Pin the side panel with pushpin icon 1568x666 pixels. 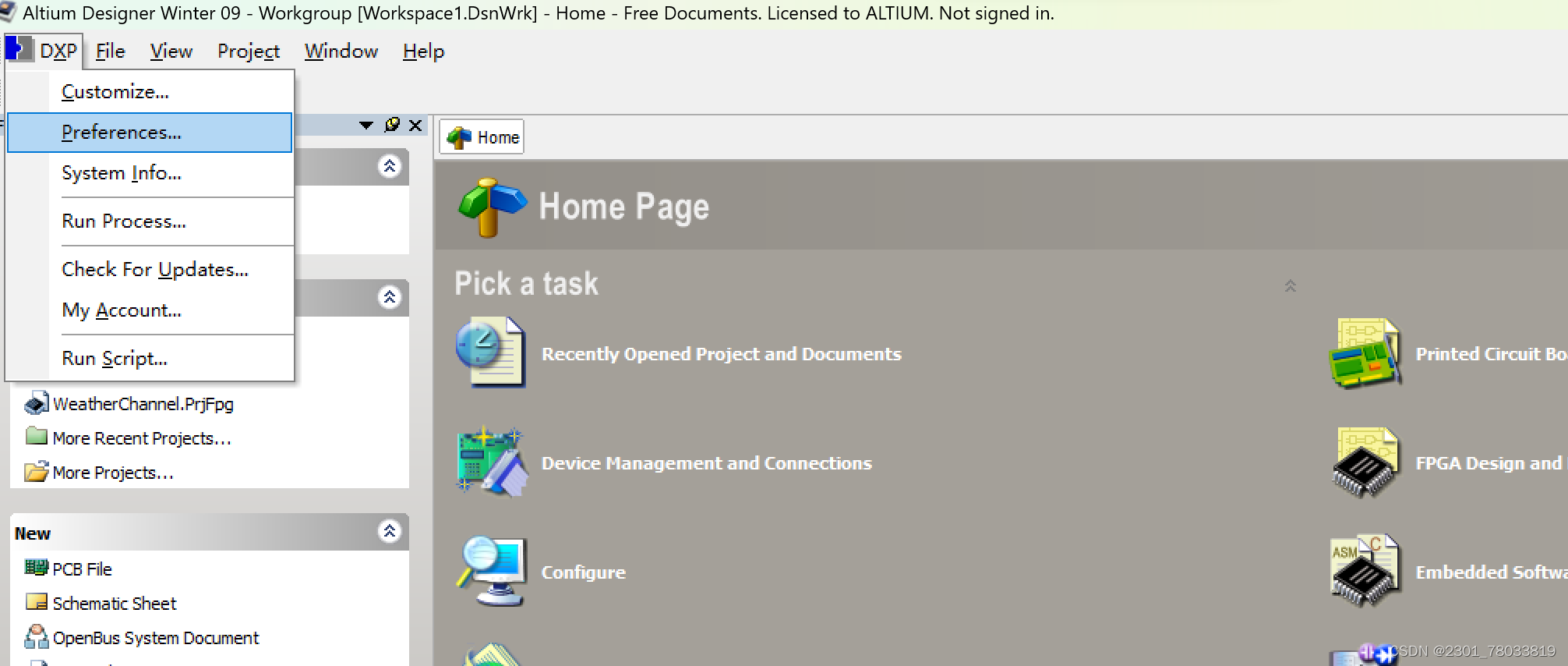[392, 125]
